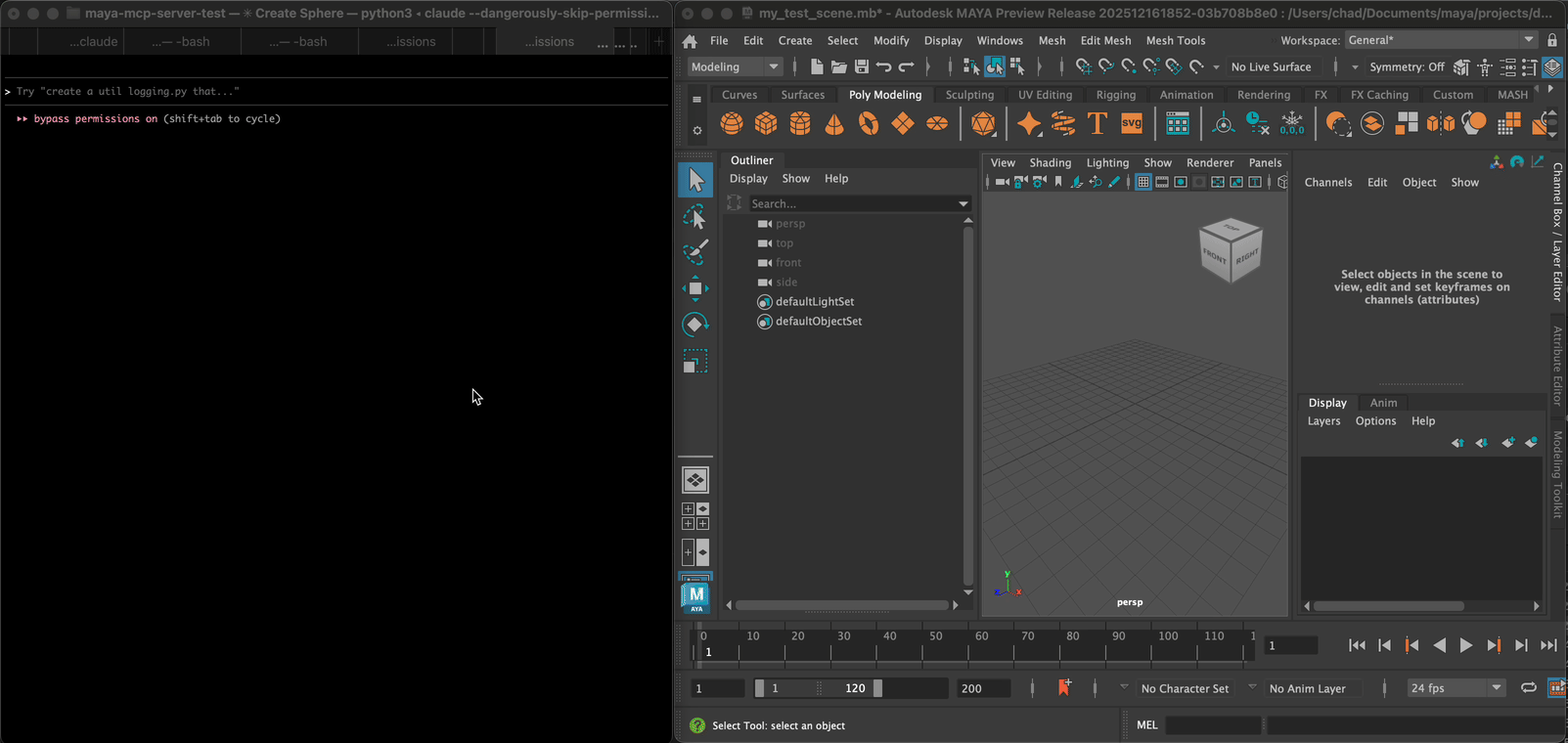The image size is (1568, 743).
Task: Click the play forwards button
Action: (x=1465, y=645)
